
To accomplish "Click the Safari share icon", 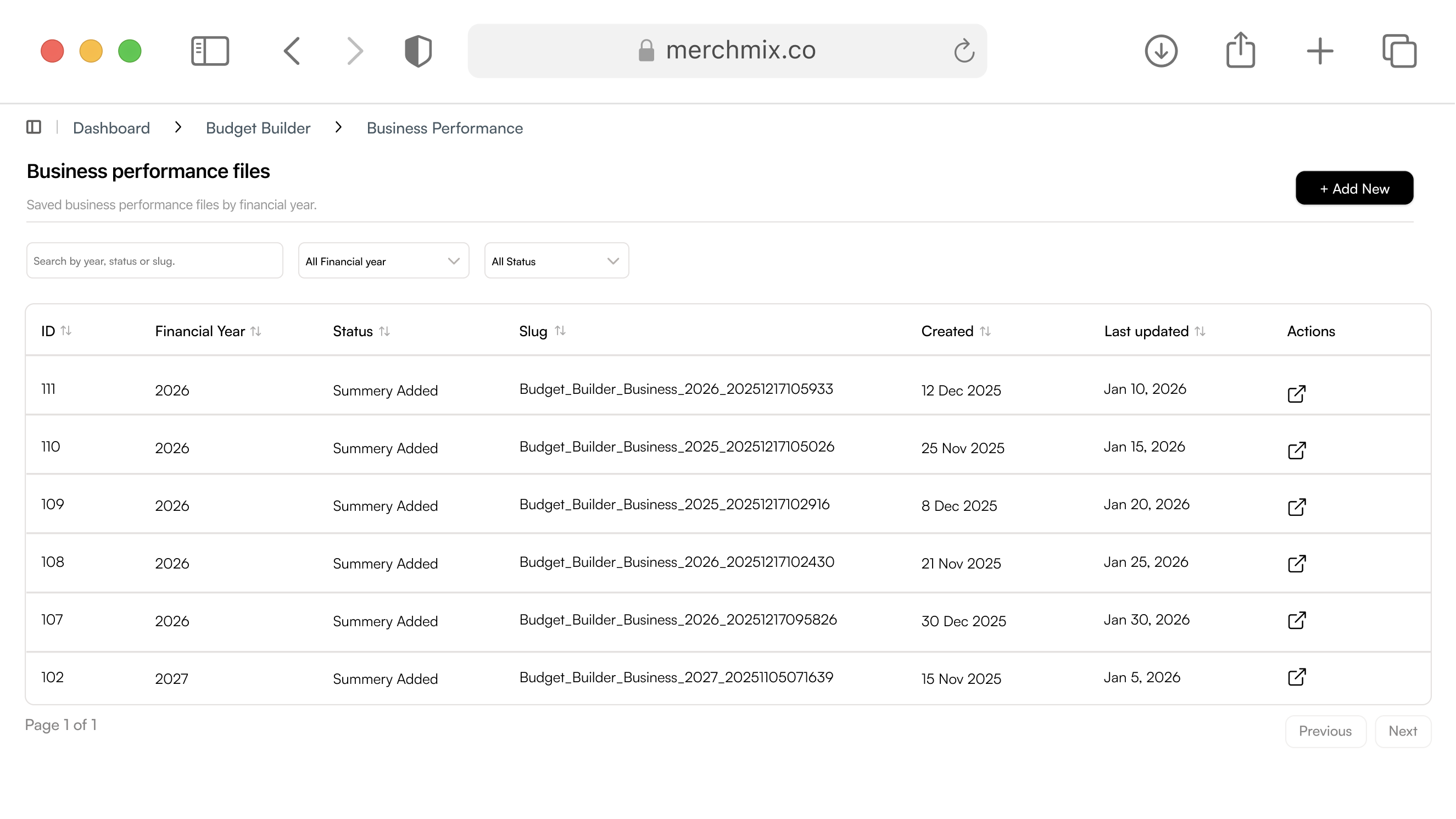I will [1240, 51].
